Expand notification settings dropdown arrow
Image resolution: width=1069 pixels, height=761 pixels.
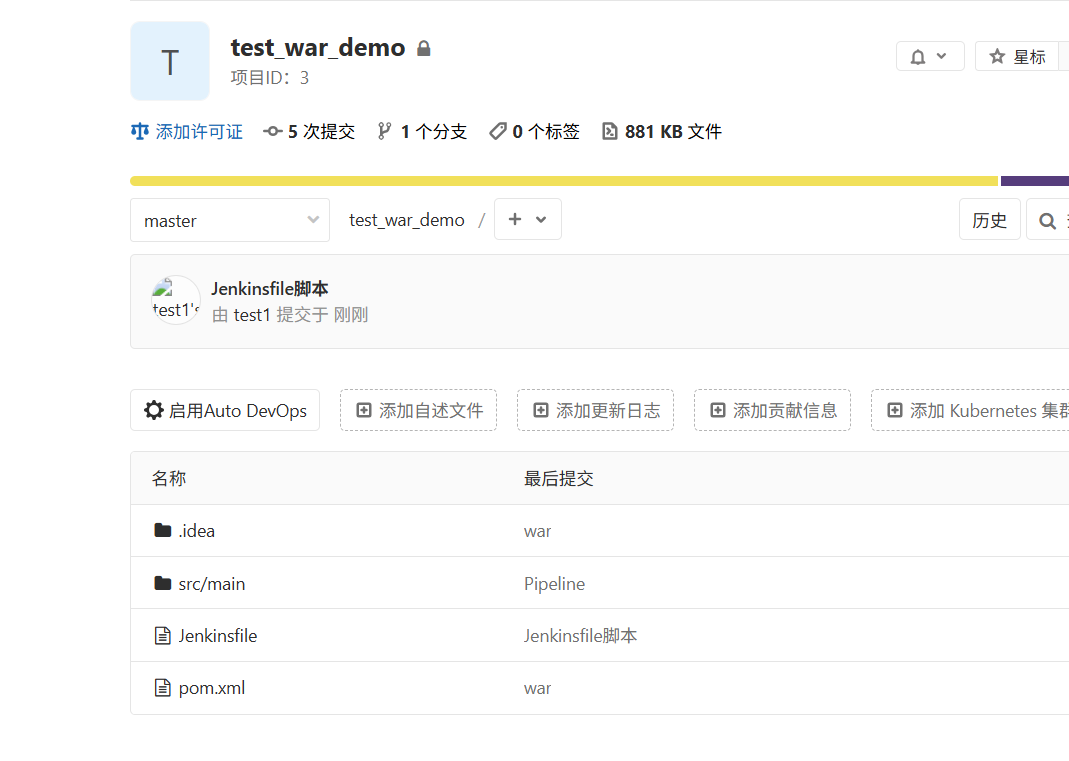click(x=942, y=57)
